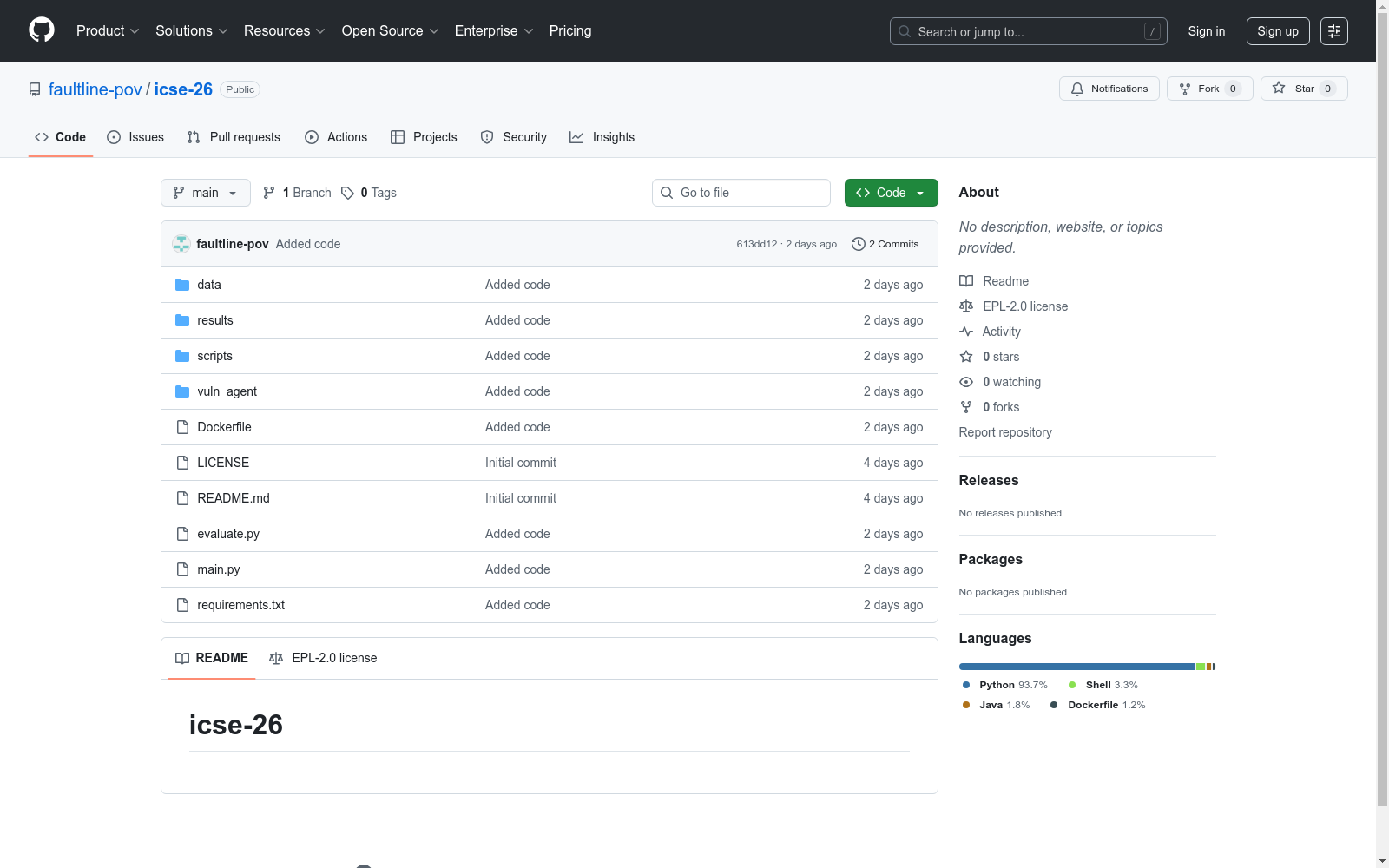This screenshot has width=1389, height=868.
Task: Click the EPL-2.0 license scale icon
Action: click(966, 306)
